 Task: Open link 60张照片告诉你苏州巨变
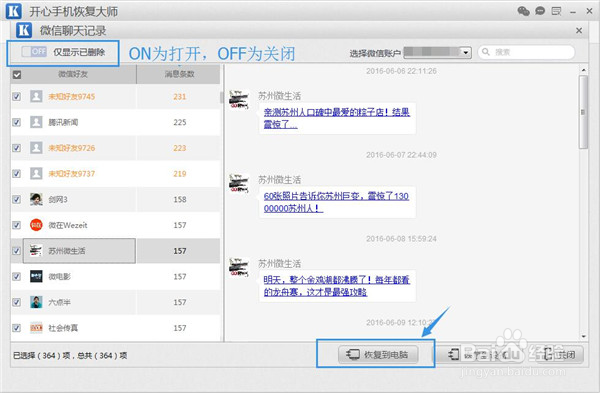(x=336, y=202)
